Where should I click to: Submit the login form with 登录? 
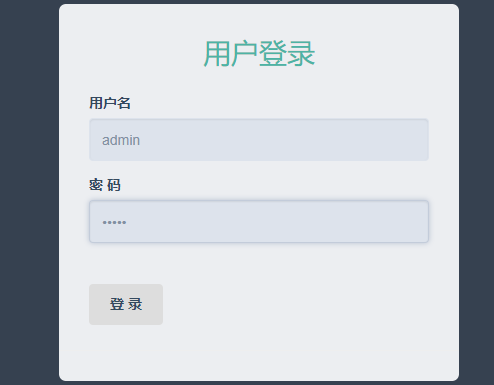[x=126, y=304]
